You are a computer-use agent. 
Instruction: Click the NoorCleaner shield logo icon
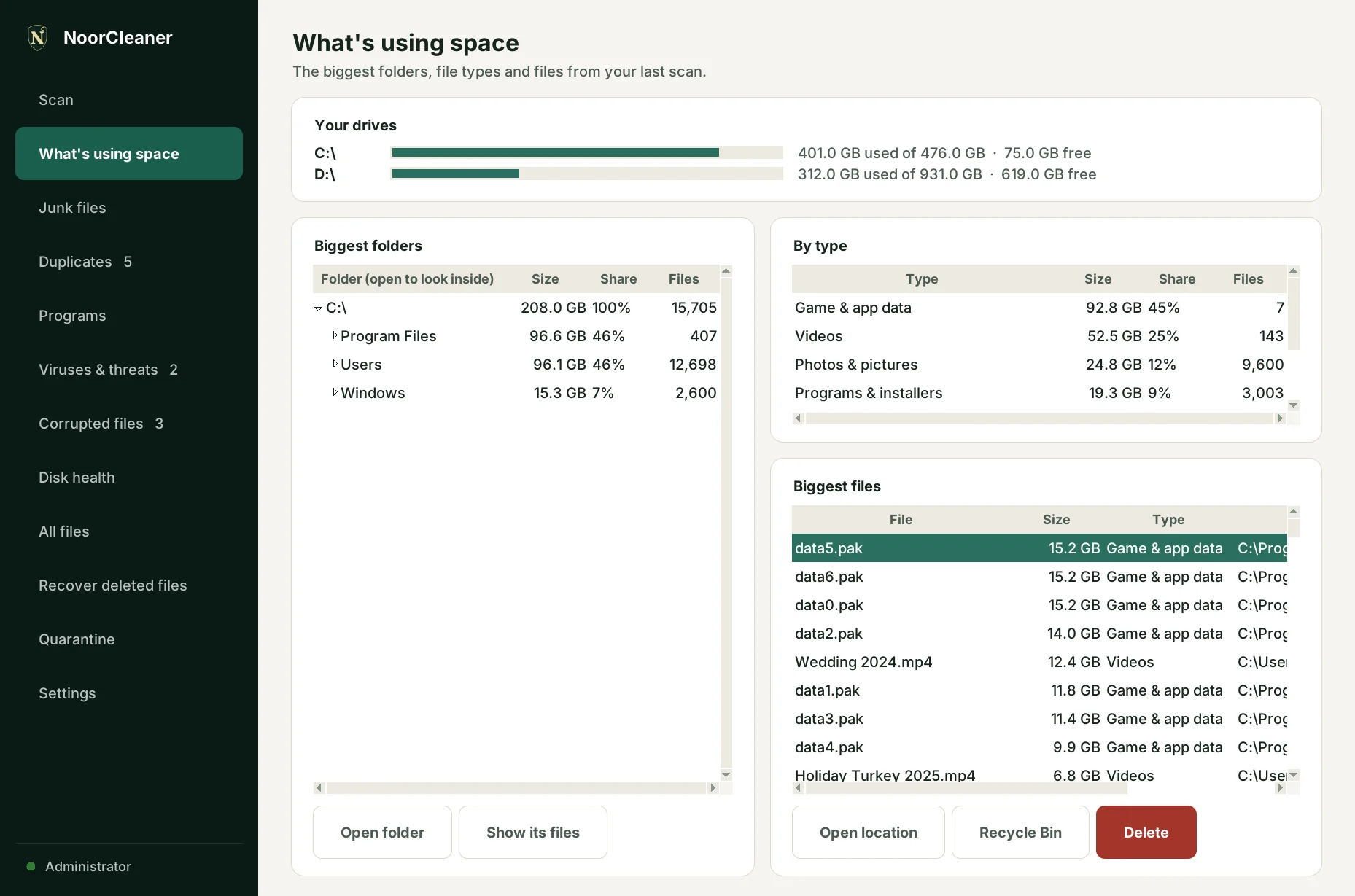tap(37, 37)
